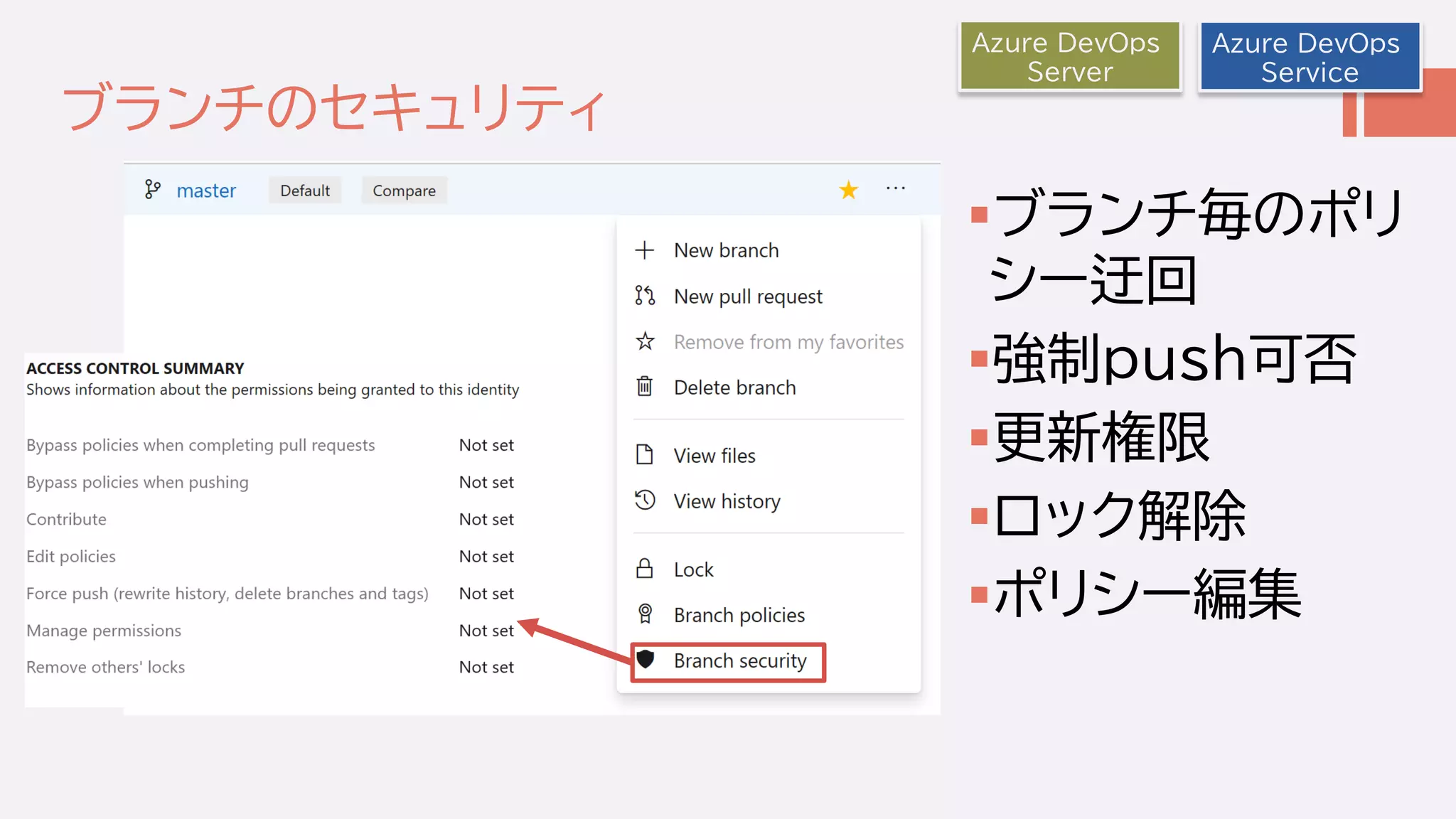Screen dimensions: 1456x819
Task: Click the branch icon beside master
Action: [x=152, y=189]
